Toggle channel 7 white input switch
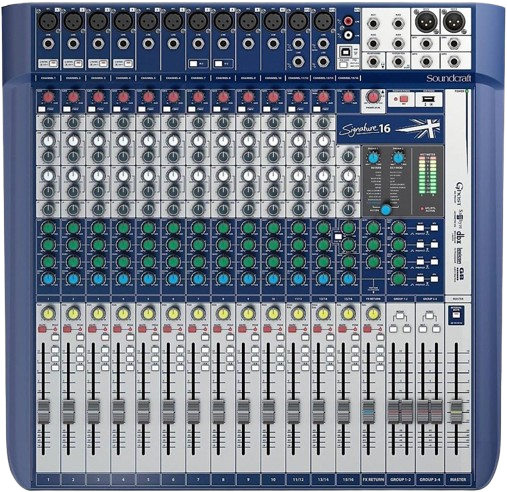Image resolution: width=507 pixels, height=492 pixels. coord(193,63)
